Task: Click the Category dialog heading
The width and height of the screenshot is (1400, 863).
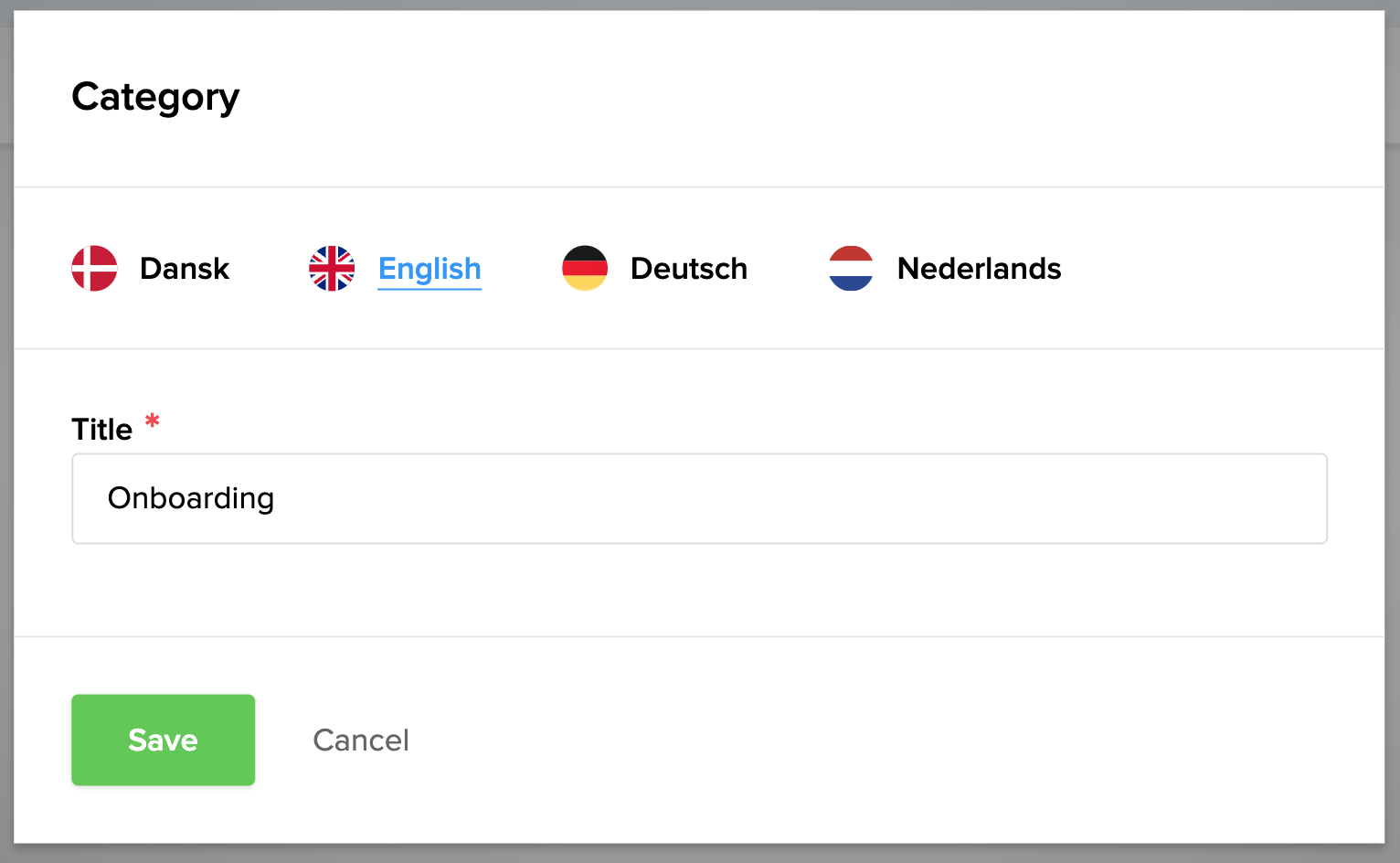Action: click(x=155, y=97)
